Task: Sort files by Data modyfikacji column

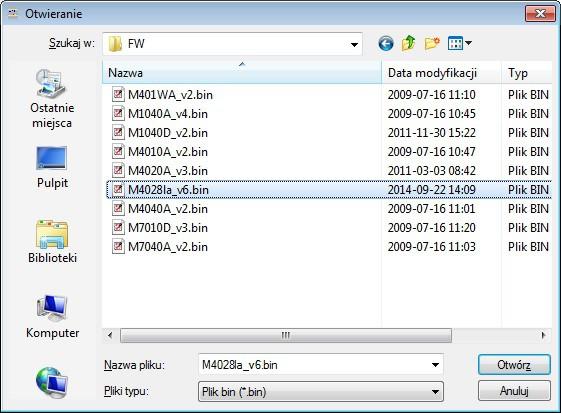Action: [x=442, y=73]
